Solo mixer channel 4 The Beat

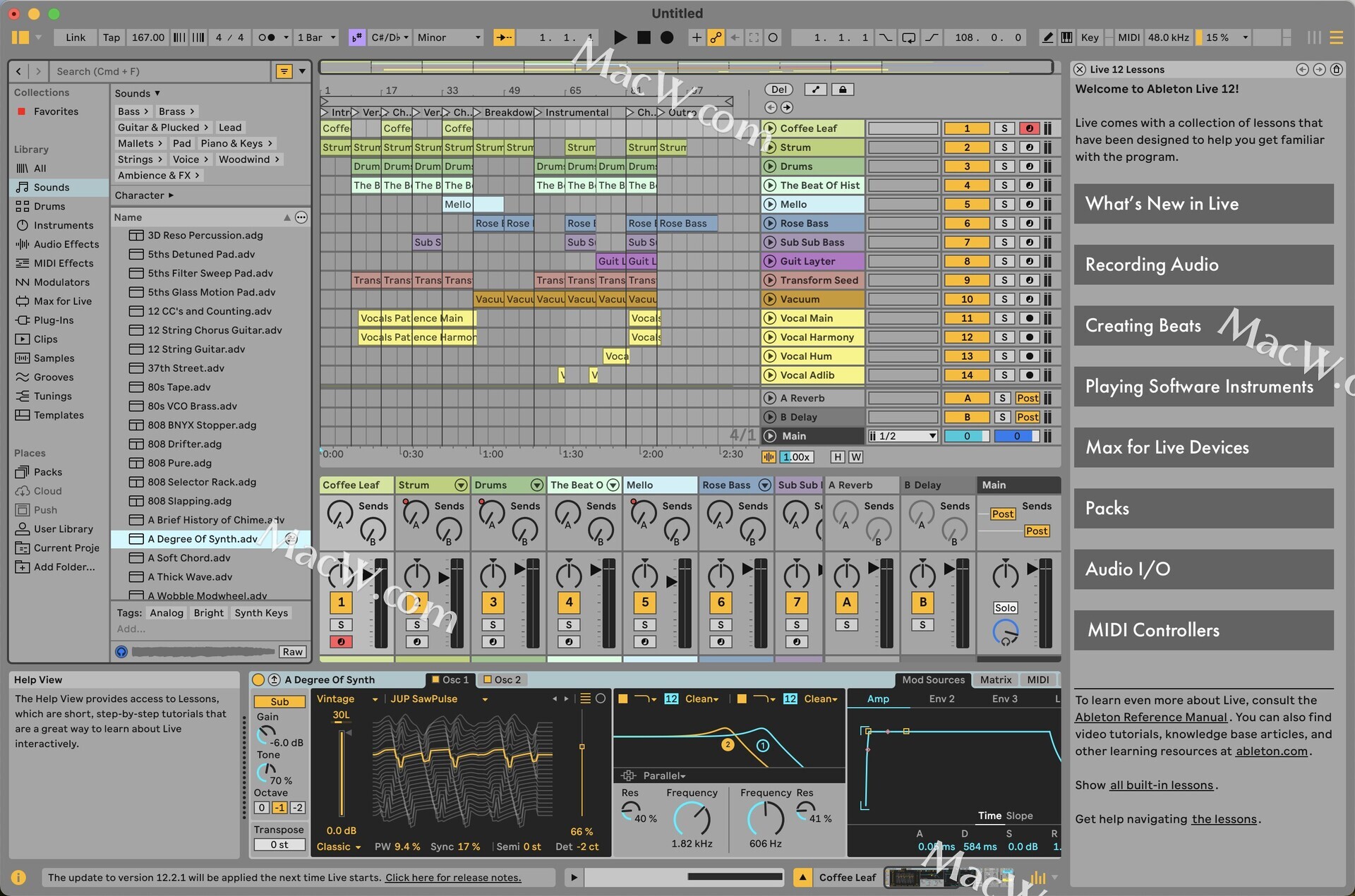569,625
